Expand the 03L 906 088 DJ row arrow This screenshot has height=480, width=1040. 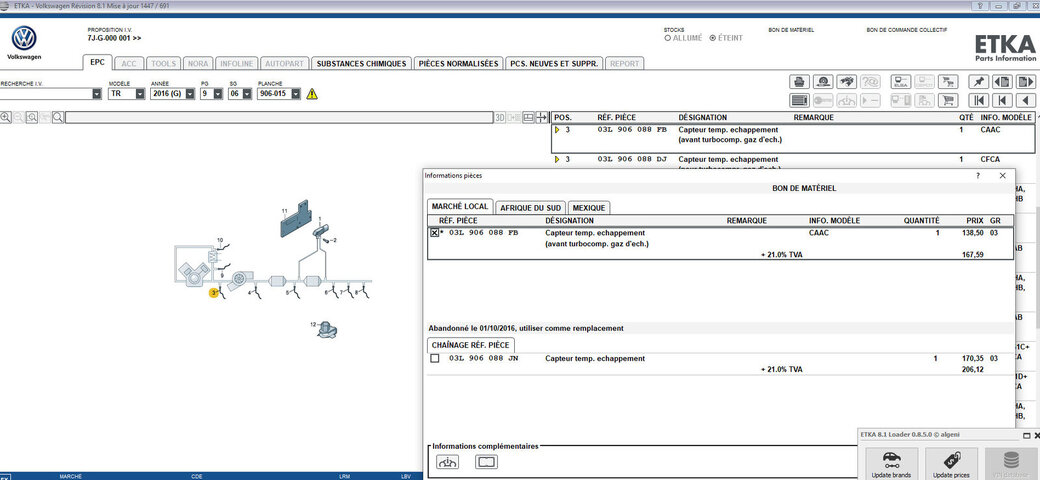click(557, 159)
